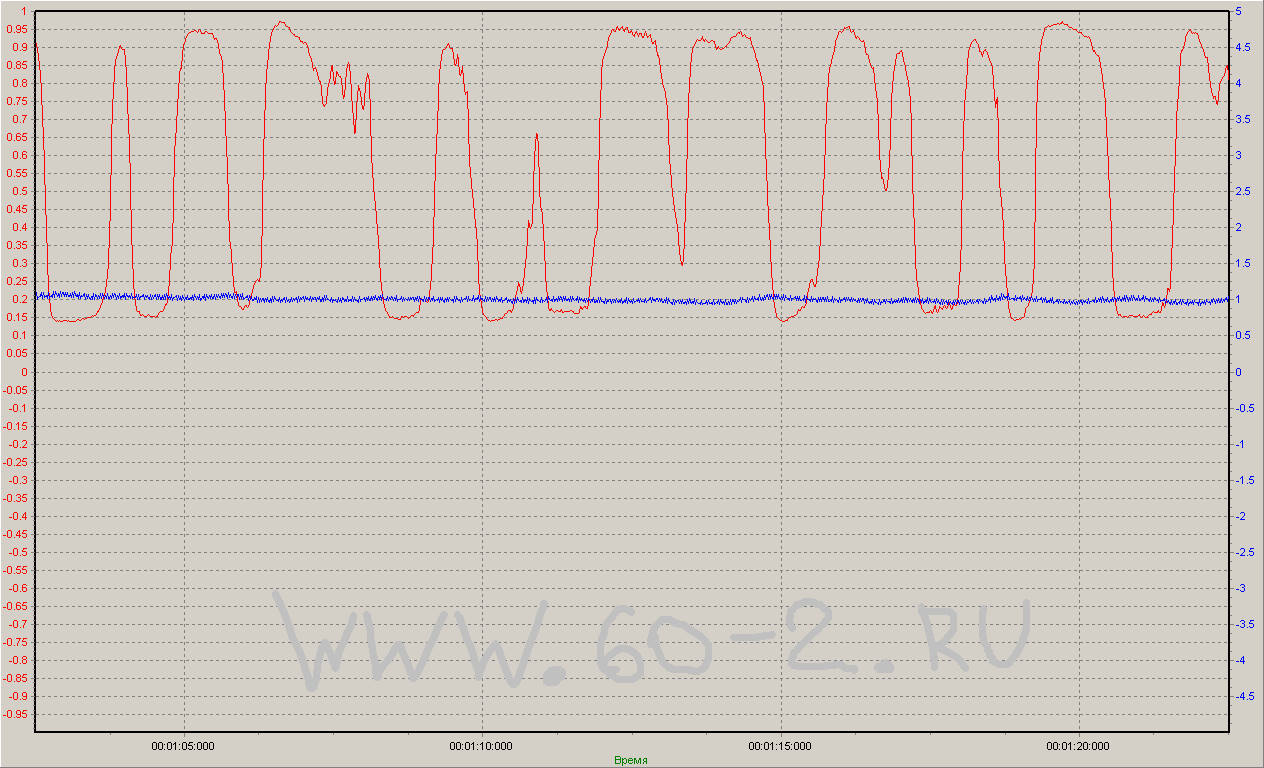Click the 00:01:05:000 time axis label

tap(181, 746)
